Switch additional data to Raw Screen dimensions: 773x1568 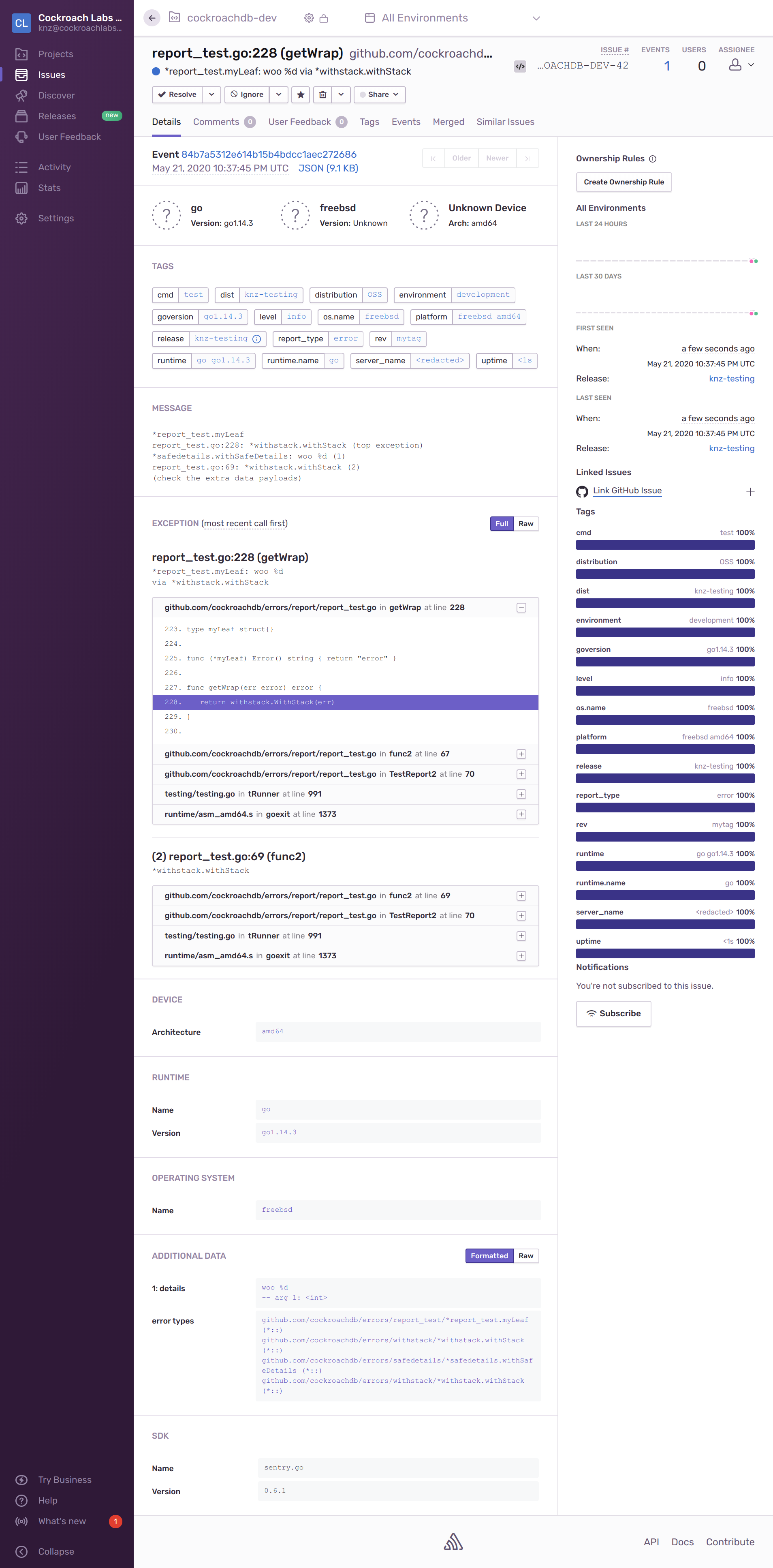click(x=526, y=1256)
